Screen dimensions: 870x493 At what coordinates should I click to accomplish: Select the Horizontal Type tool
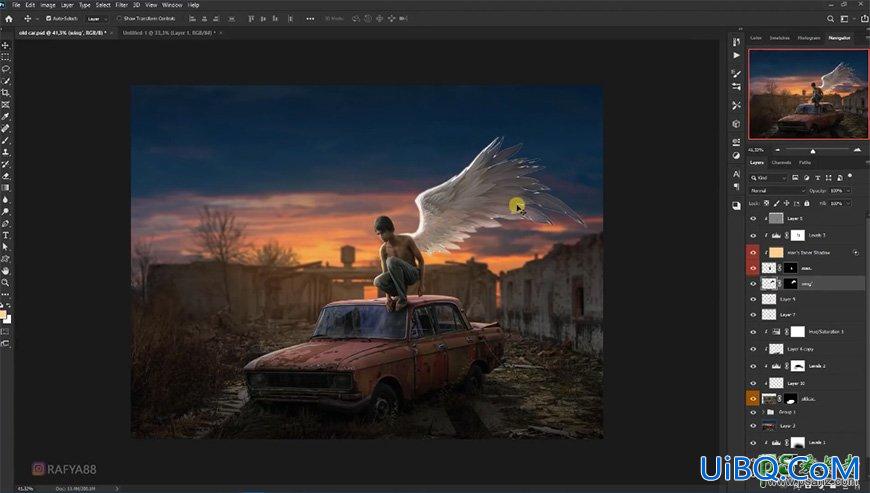(x=6, y=235)
